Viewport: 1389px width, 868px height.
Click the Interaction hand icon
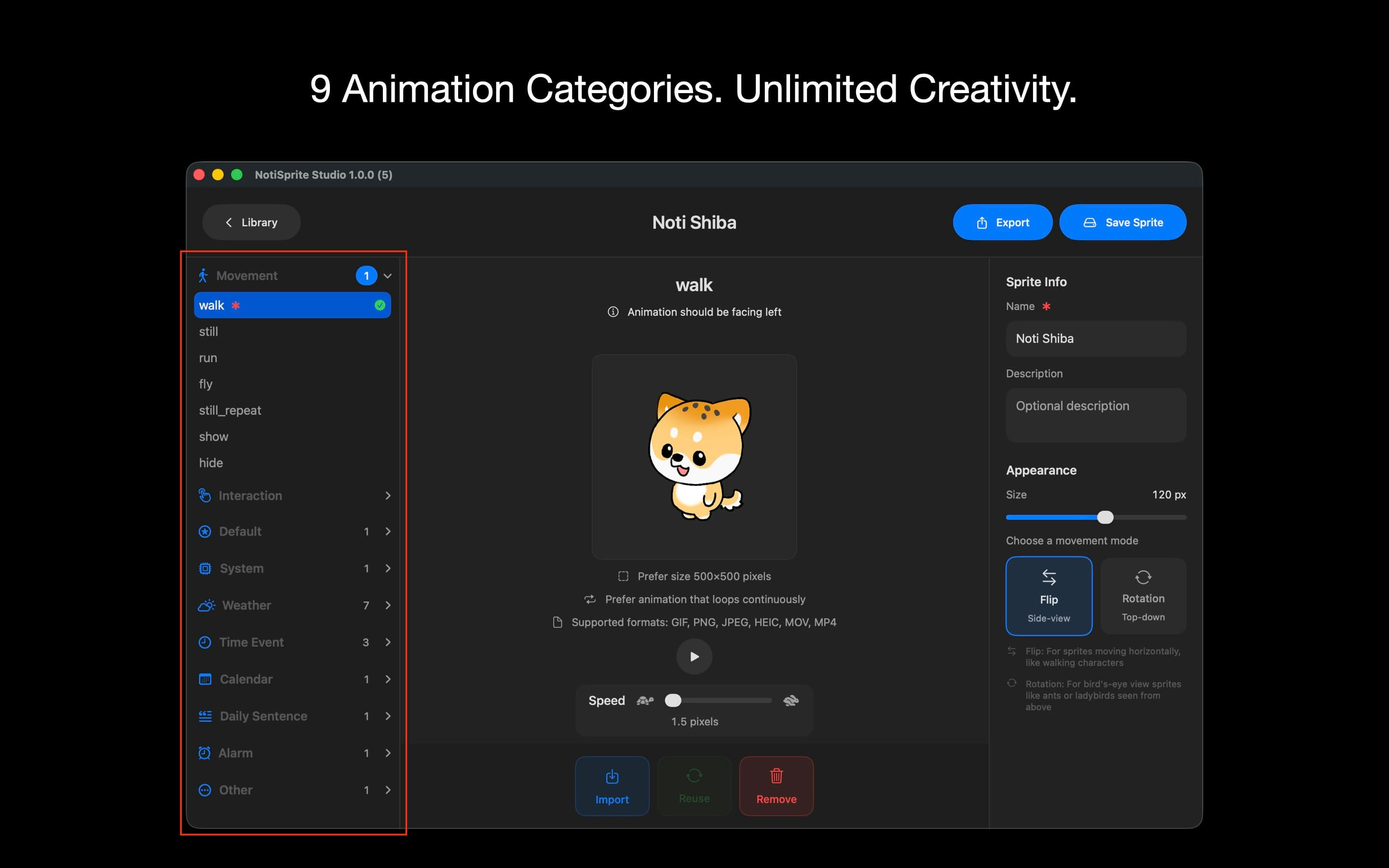[x=205, y=495]
